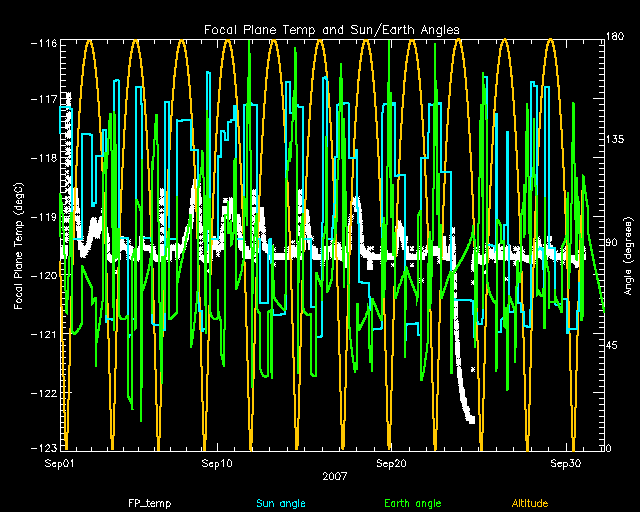Select the Sep30 date tick label
640x512 pixels.
(x=565, y=464)
